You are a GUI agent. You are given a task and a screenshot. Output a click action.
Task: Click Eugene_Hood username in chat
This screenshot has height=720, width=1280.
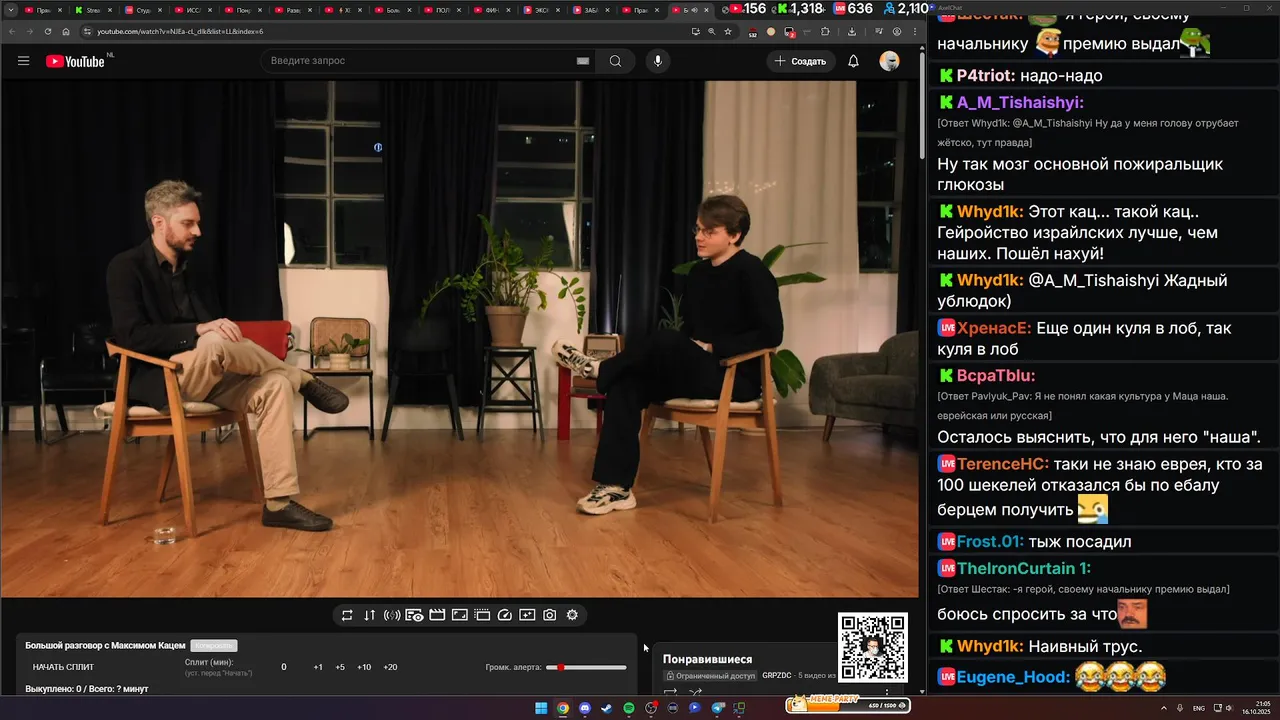pos(1013,677)
